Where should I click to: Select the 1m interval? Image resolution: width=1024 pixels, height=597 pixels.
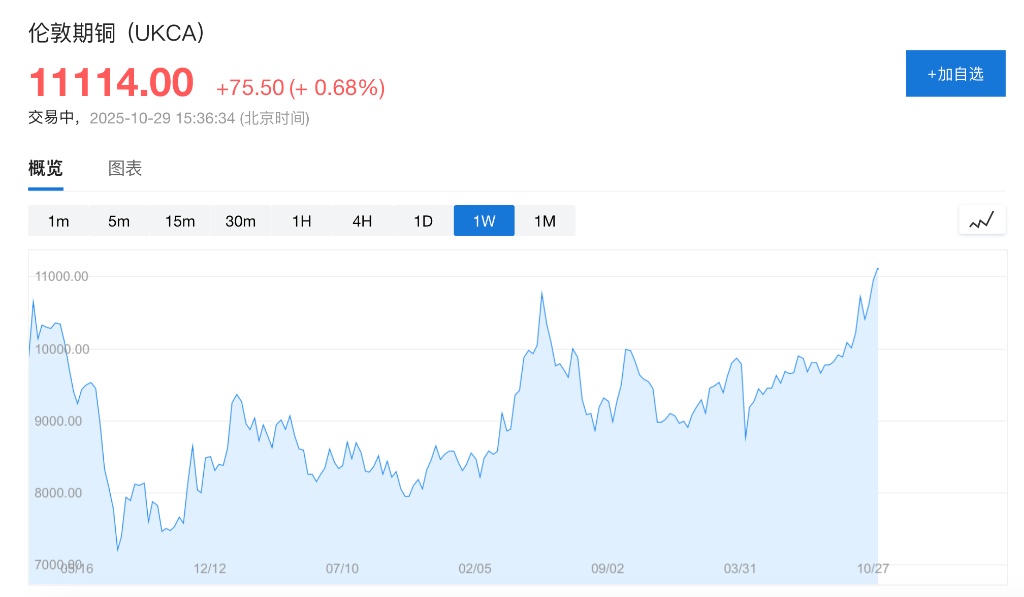pos(58,221)
